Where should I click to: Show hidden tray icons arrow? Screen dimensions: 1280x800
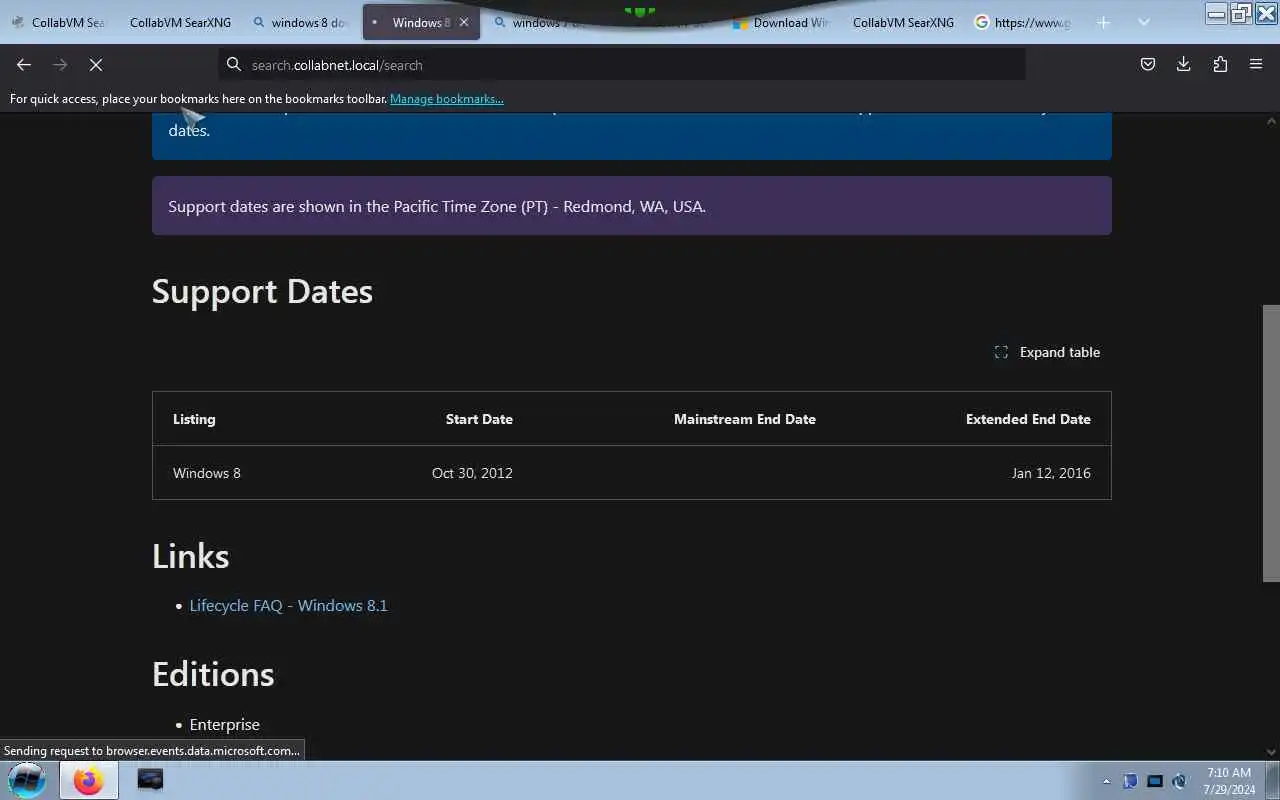point(1106,781)
